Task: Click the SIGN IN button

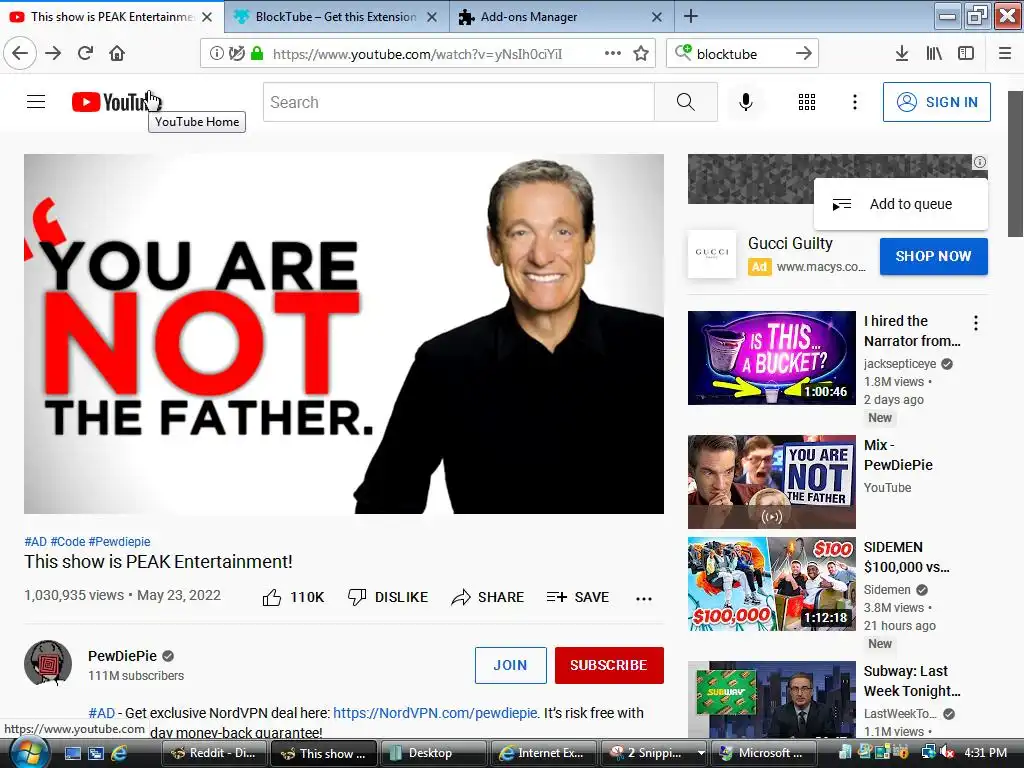Action: click(x=936, y=102)
